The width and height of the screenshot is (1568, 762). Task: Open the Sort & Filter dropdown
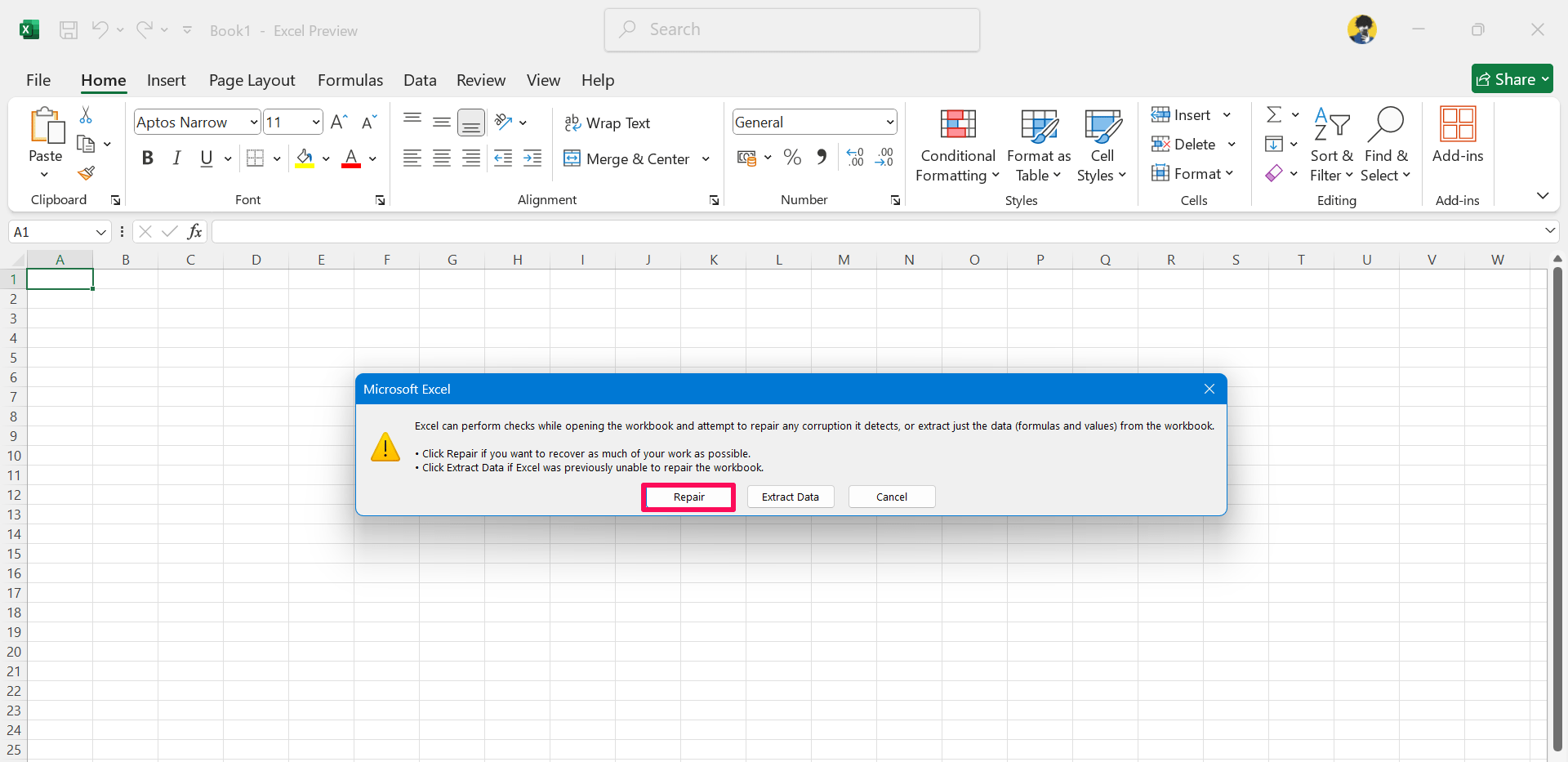point(1332,145)
